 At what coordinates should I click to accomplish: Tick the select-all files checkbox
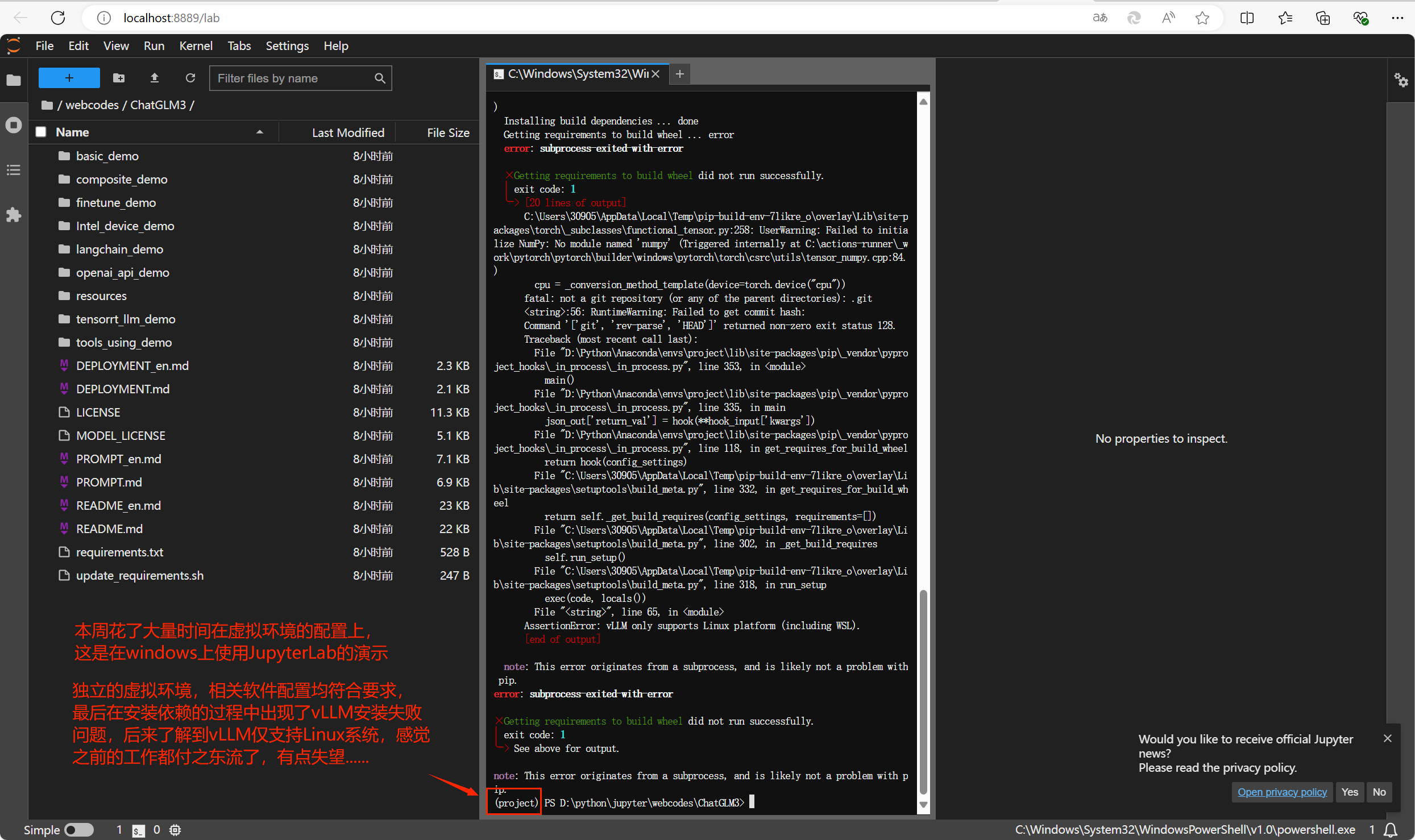pos(41,132)
